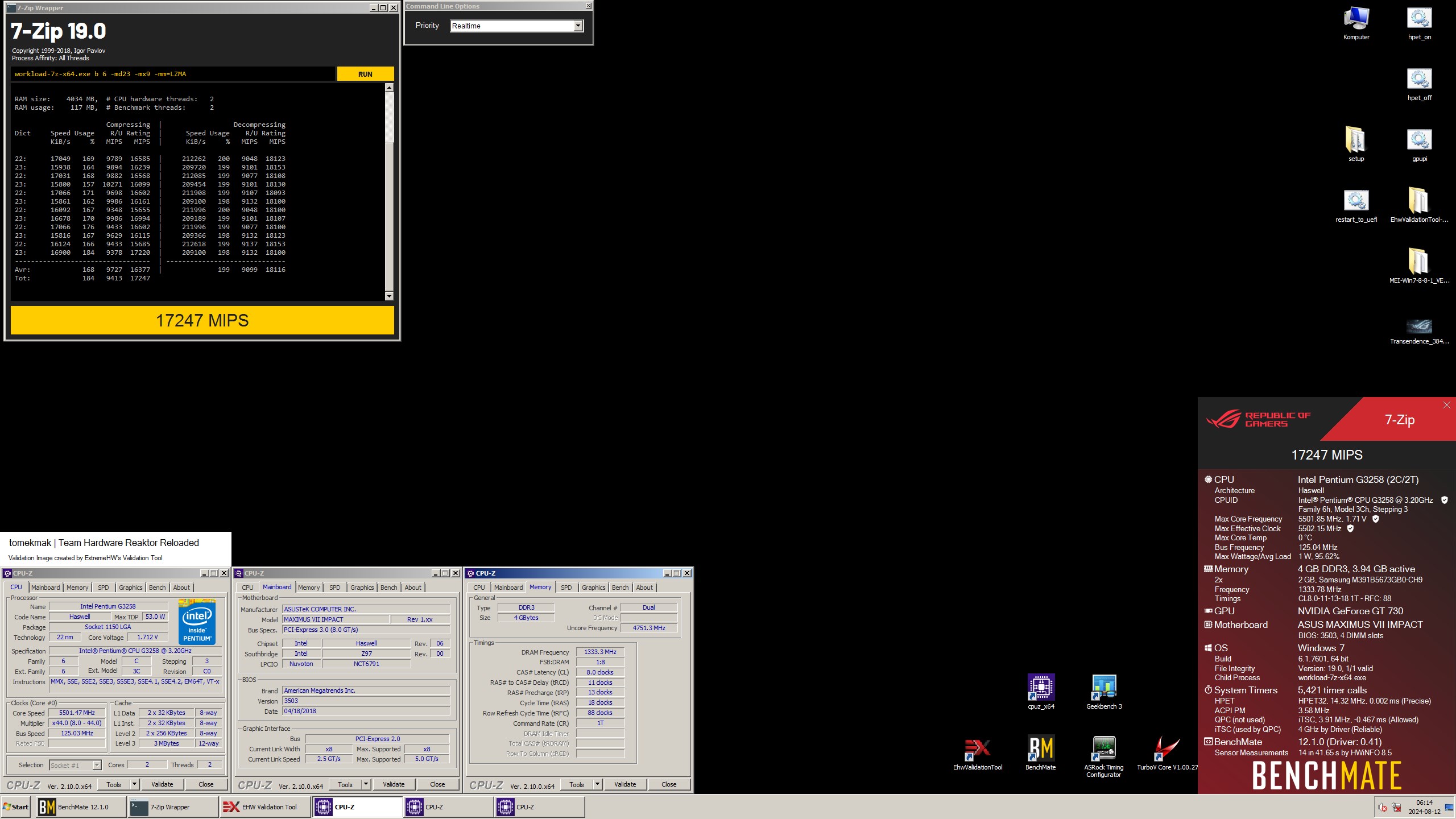The image size is (1456, 819).
Task: Launch BenchMate desktop shortcut
Action: (x=1040, y=753)
